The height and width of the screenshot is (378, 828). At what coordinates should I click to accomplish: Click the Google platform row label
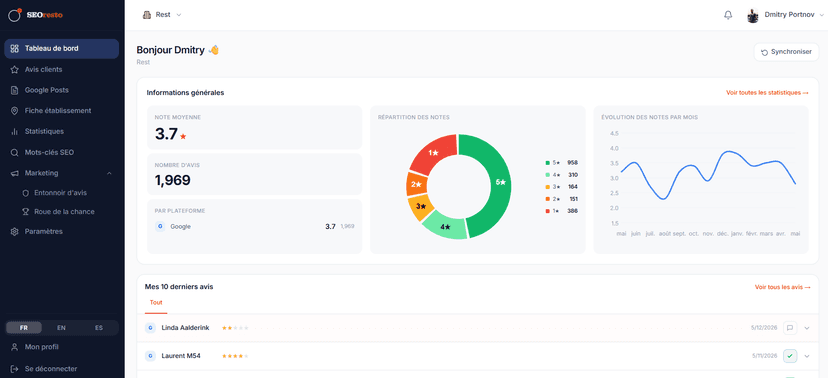[180, 226]
